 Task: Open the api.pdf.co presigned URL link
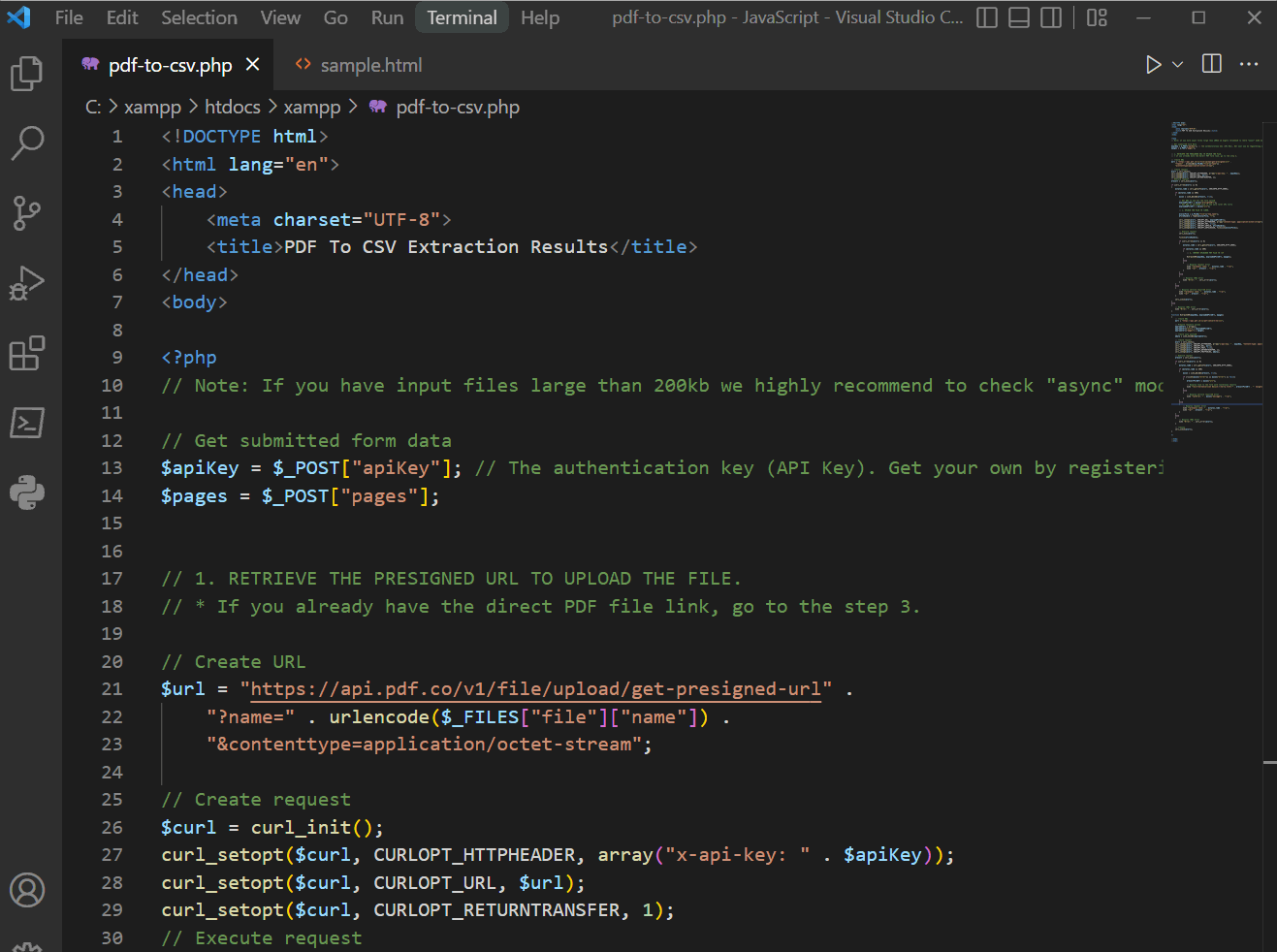point(535,689)
